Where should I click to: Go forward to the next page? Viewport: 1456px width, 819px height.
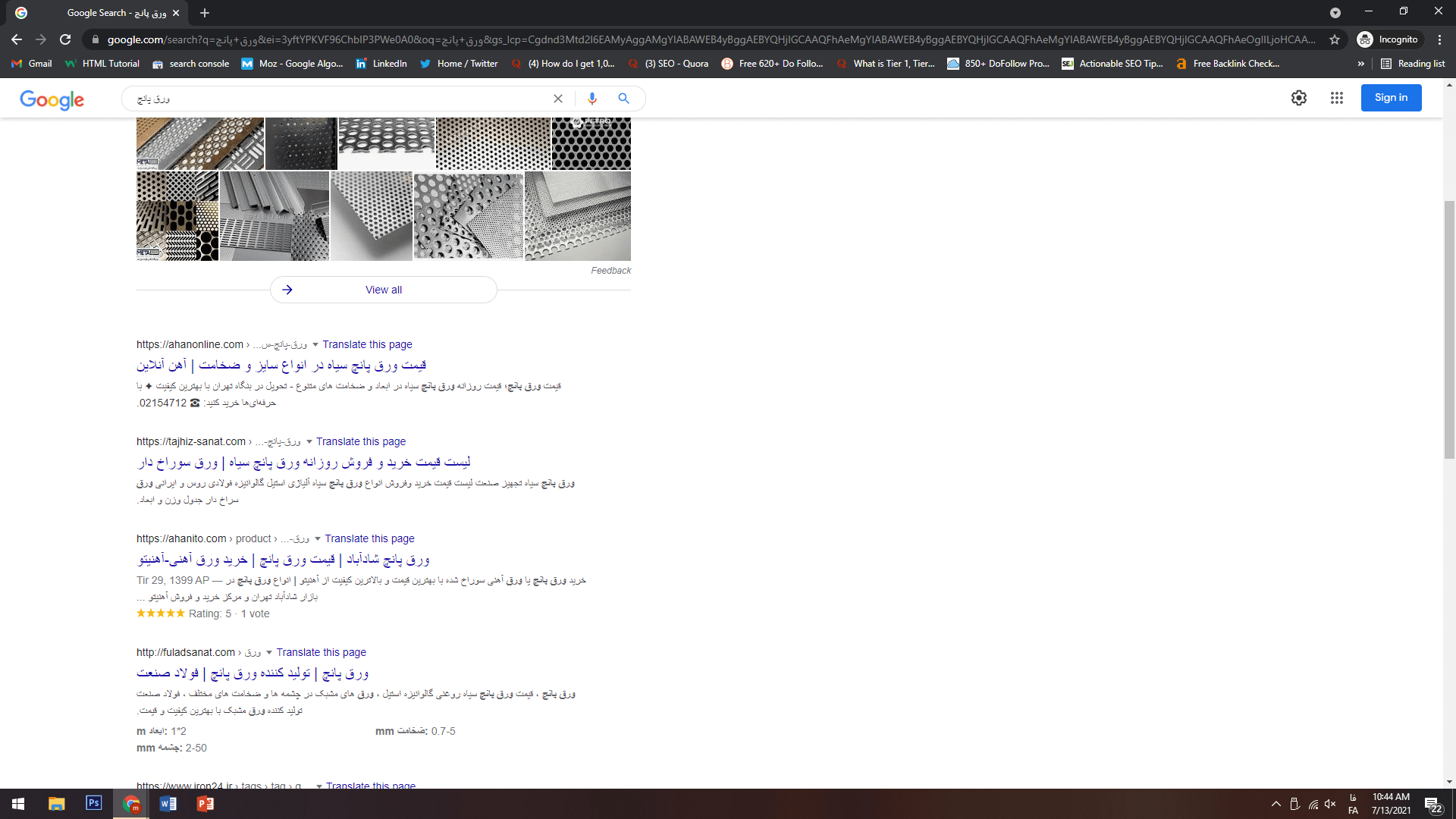coord(41,39)
